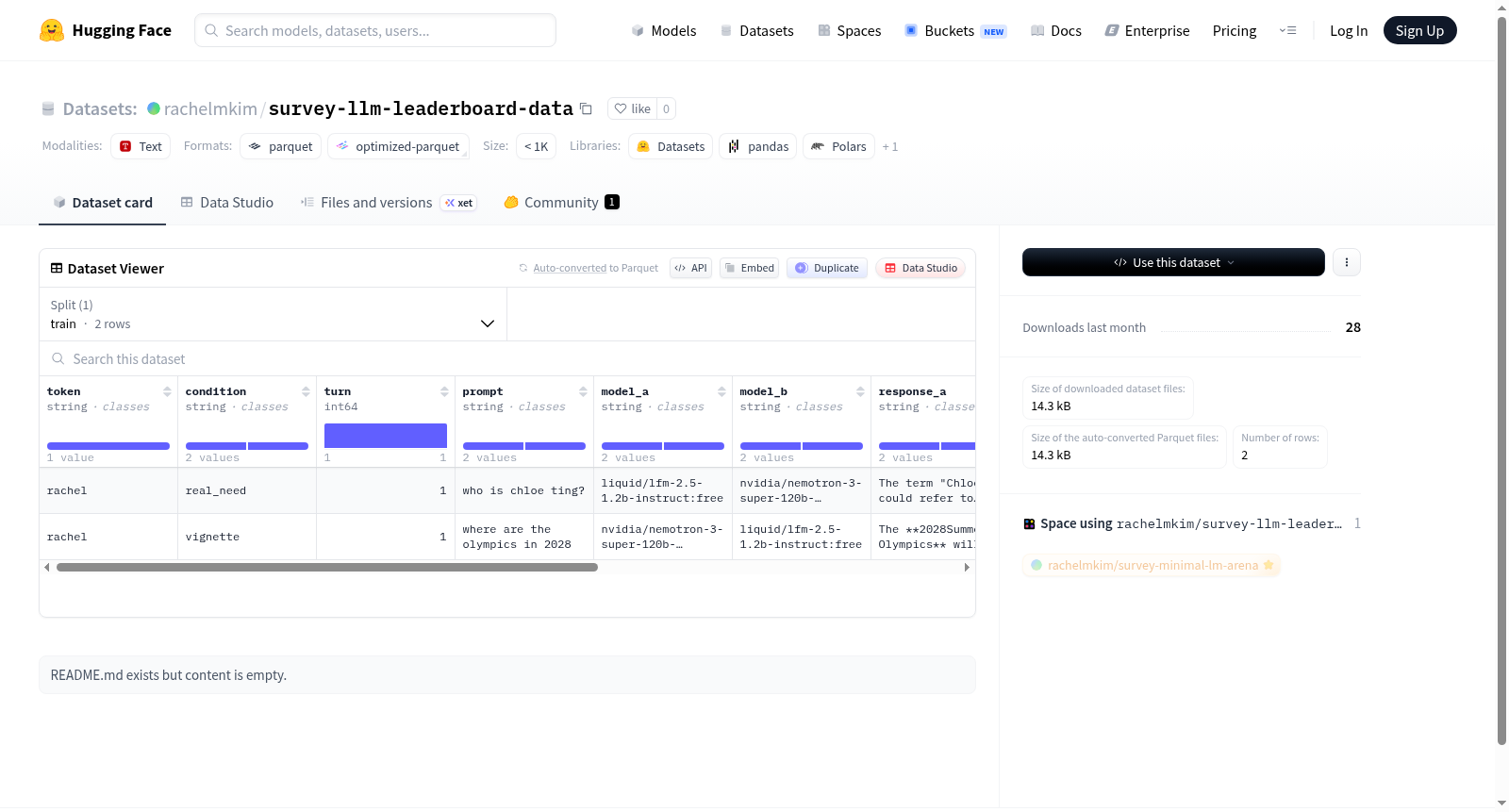Like the dataset with the heart button
1509x812 pixels.
pos(632,108)
